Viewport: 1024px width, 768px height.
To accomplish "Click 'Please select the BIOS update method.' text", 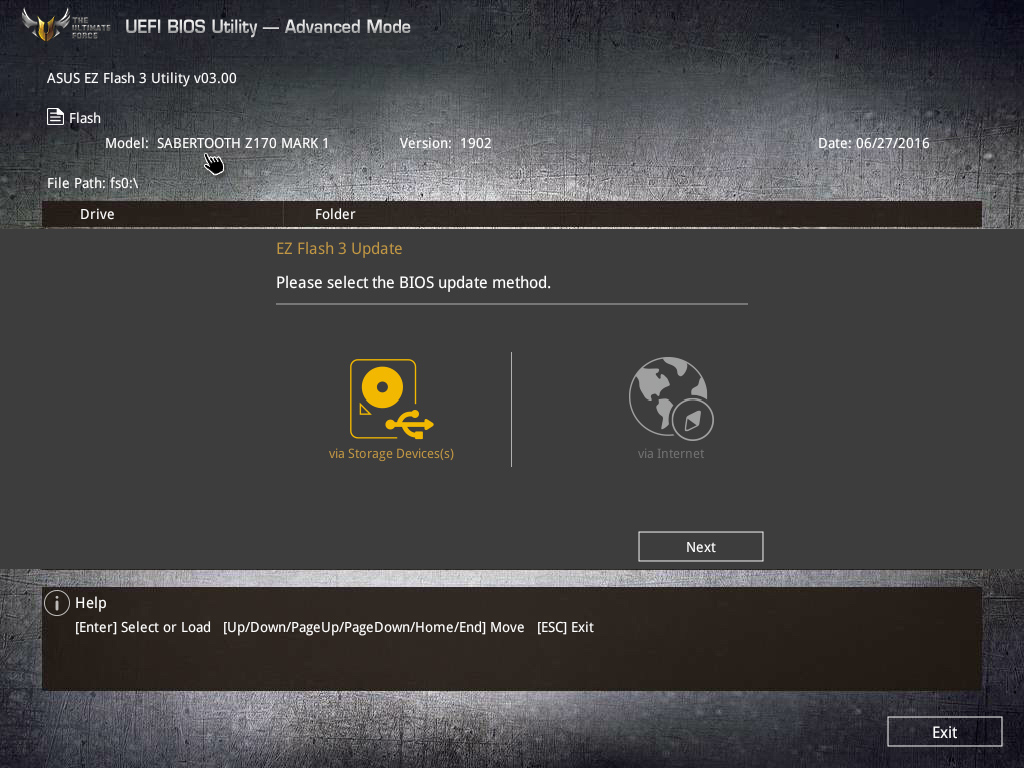I will (x=413, y=283).
